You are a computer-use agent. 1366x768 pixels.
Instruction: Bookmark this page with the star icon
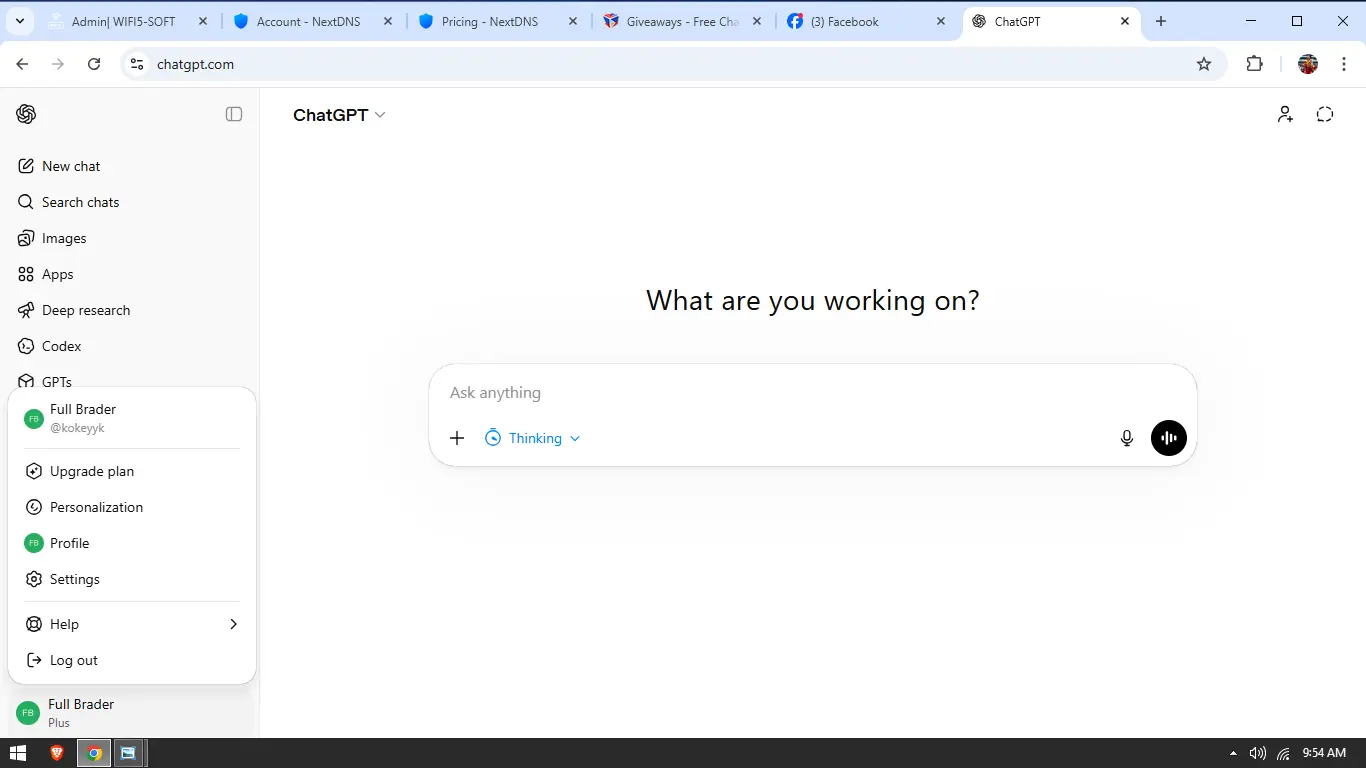pos(1204,64)
